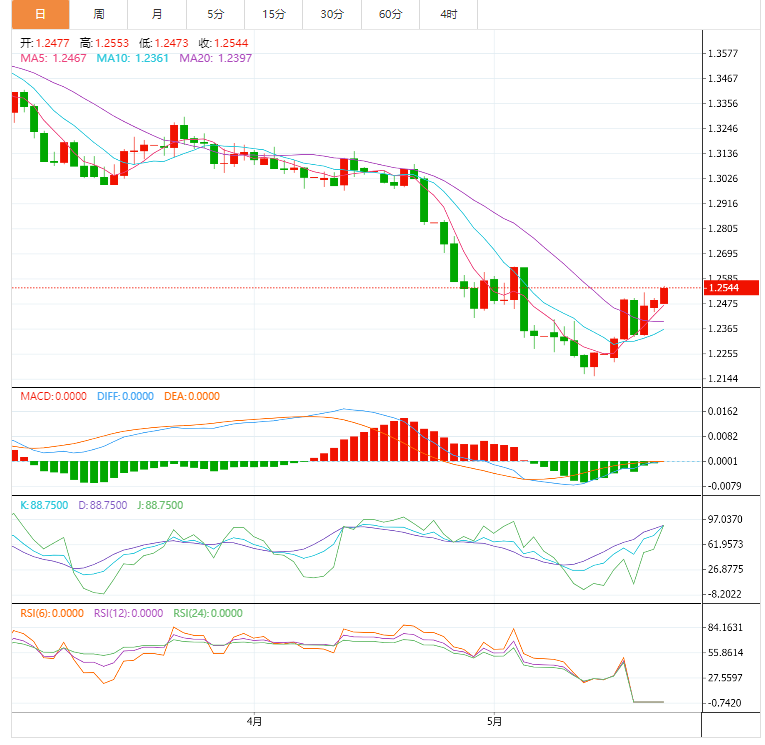Screen dimensions: 765x745
Task: Click the MA10: 1.2361 legend value
Action: (x=132, y=58)
